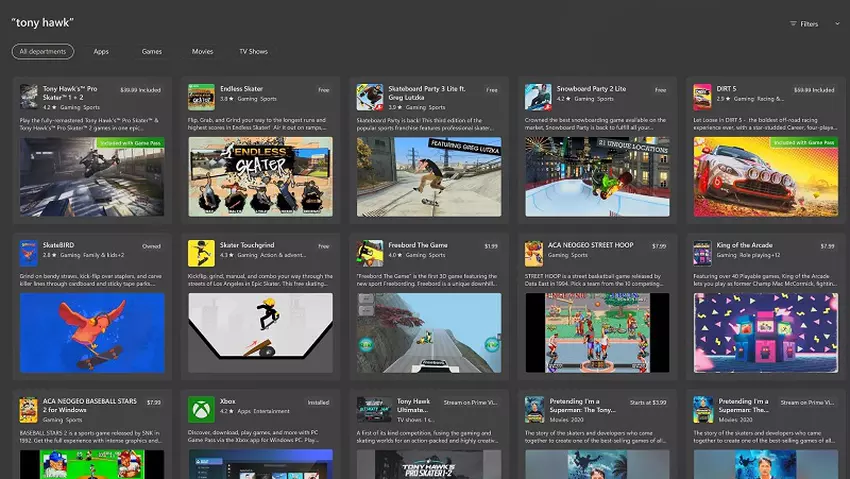Switch to the TV Shows tab

point(253,51)
